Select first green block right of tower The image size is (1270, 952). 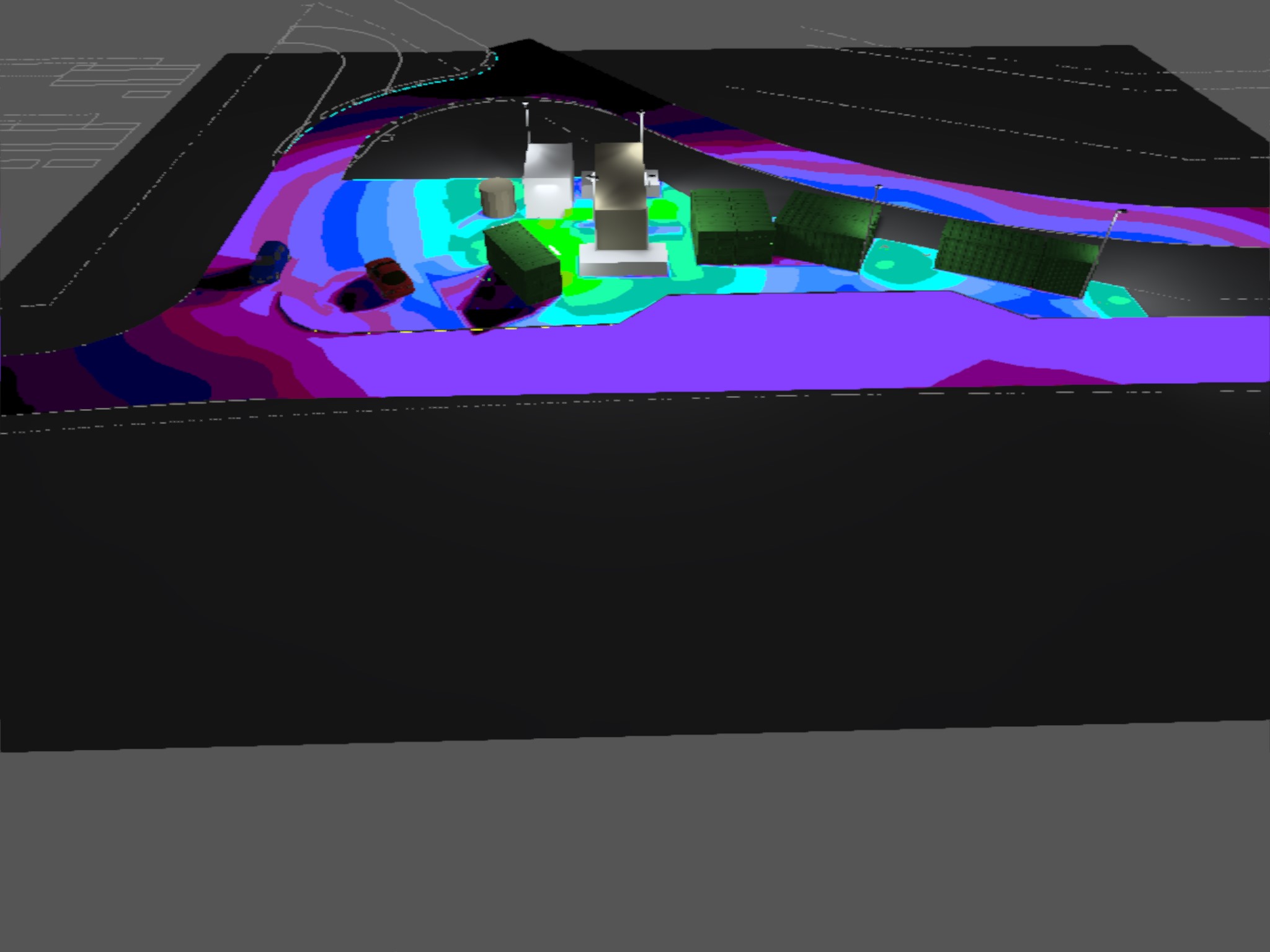click(732, 226)
